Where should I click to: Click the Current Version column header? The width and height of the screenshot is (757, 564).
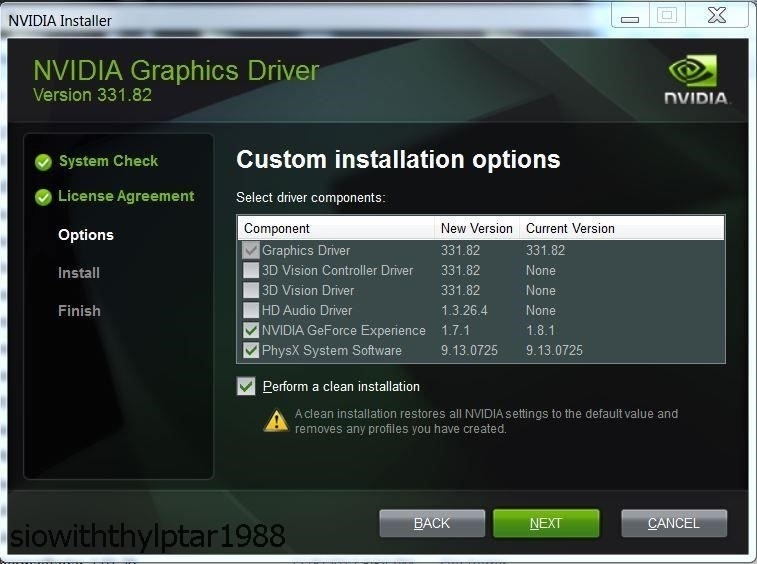(x=570, y=228)
